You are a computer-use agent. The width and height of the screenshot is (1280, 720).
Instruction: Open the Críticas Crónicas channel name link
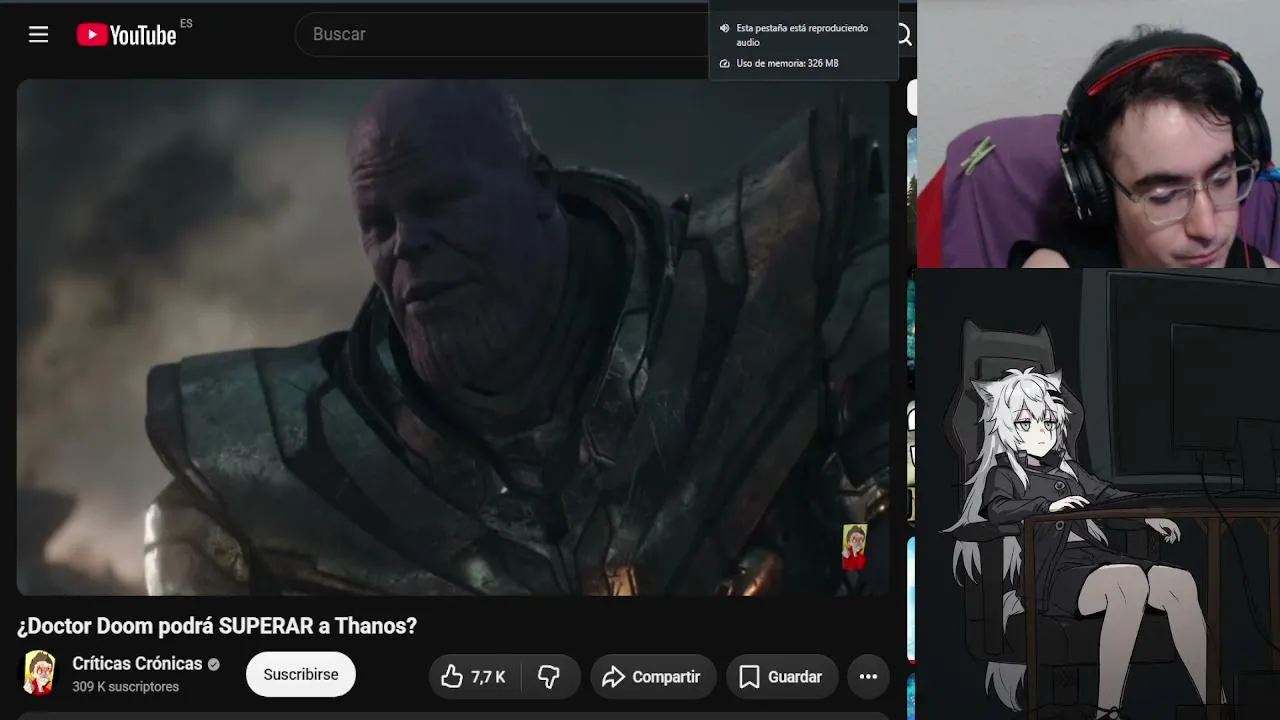coord(137,664)
